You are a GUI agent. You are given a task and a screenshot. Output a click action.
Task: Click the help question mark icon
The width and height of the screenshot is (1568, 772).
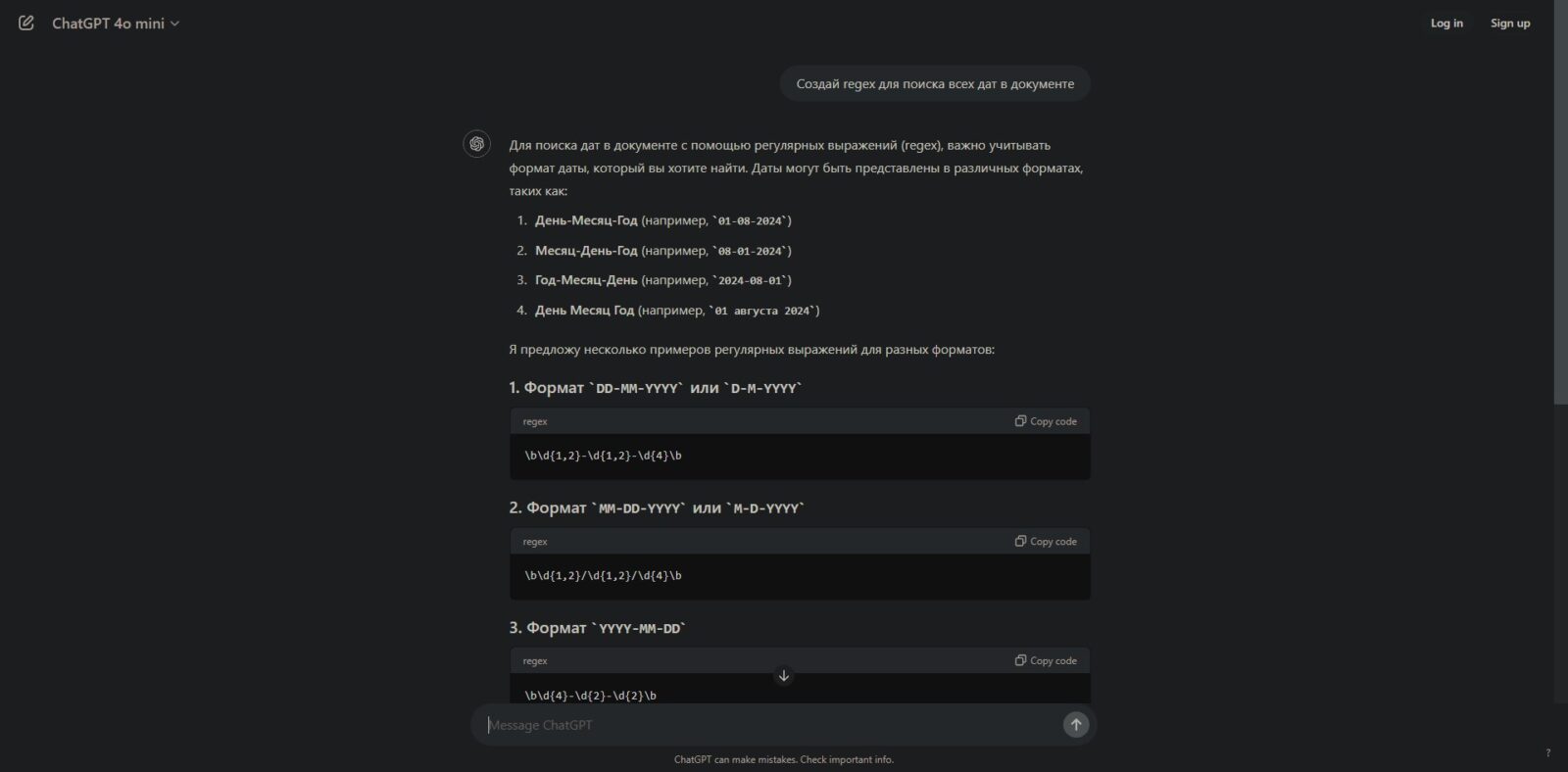pyautogui.click(x=1547, y=752)
